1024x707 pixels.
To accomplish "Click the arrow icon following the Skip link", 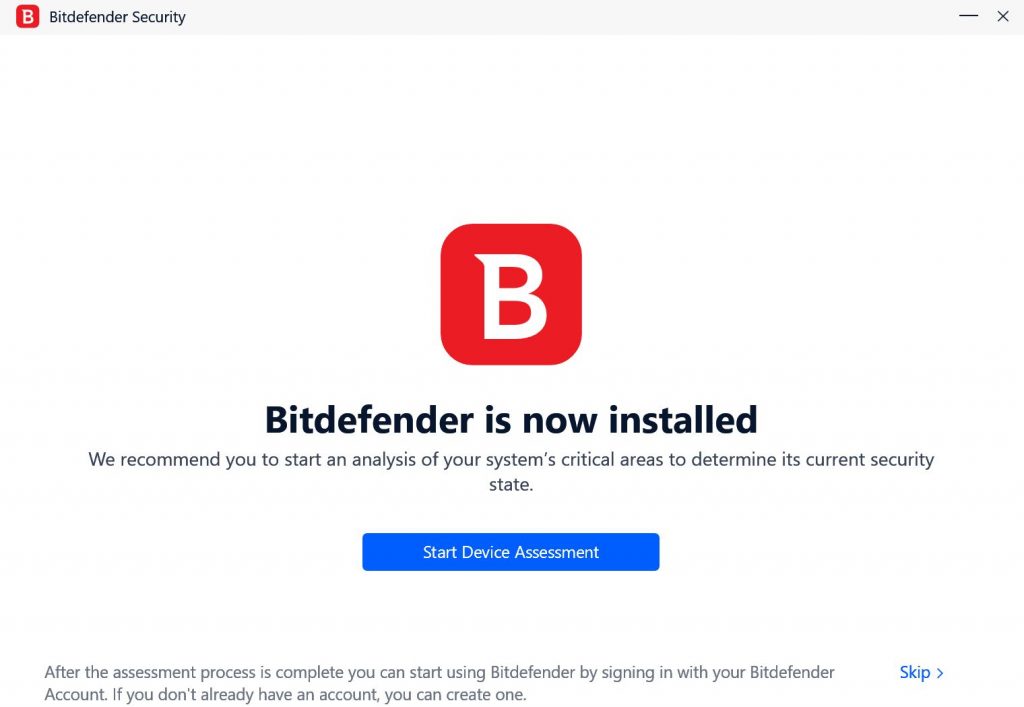I will 941,672.
